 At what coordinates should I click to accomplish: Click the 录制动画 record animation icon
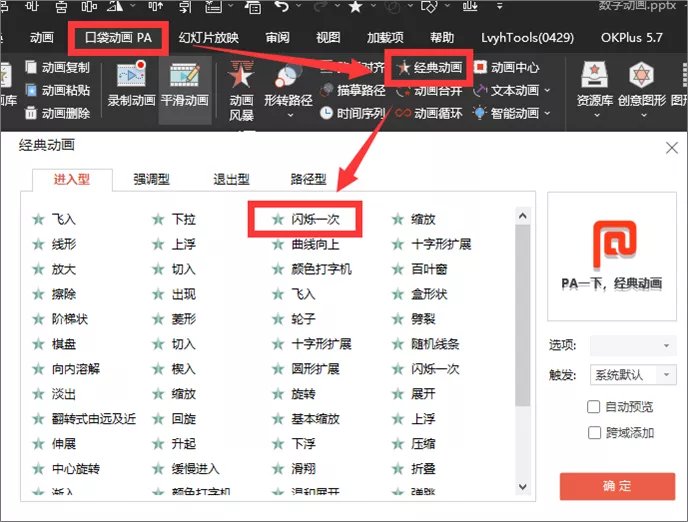click(131, 75)
